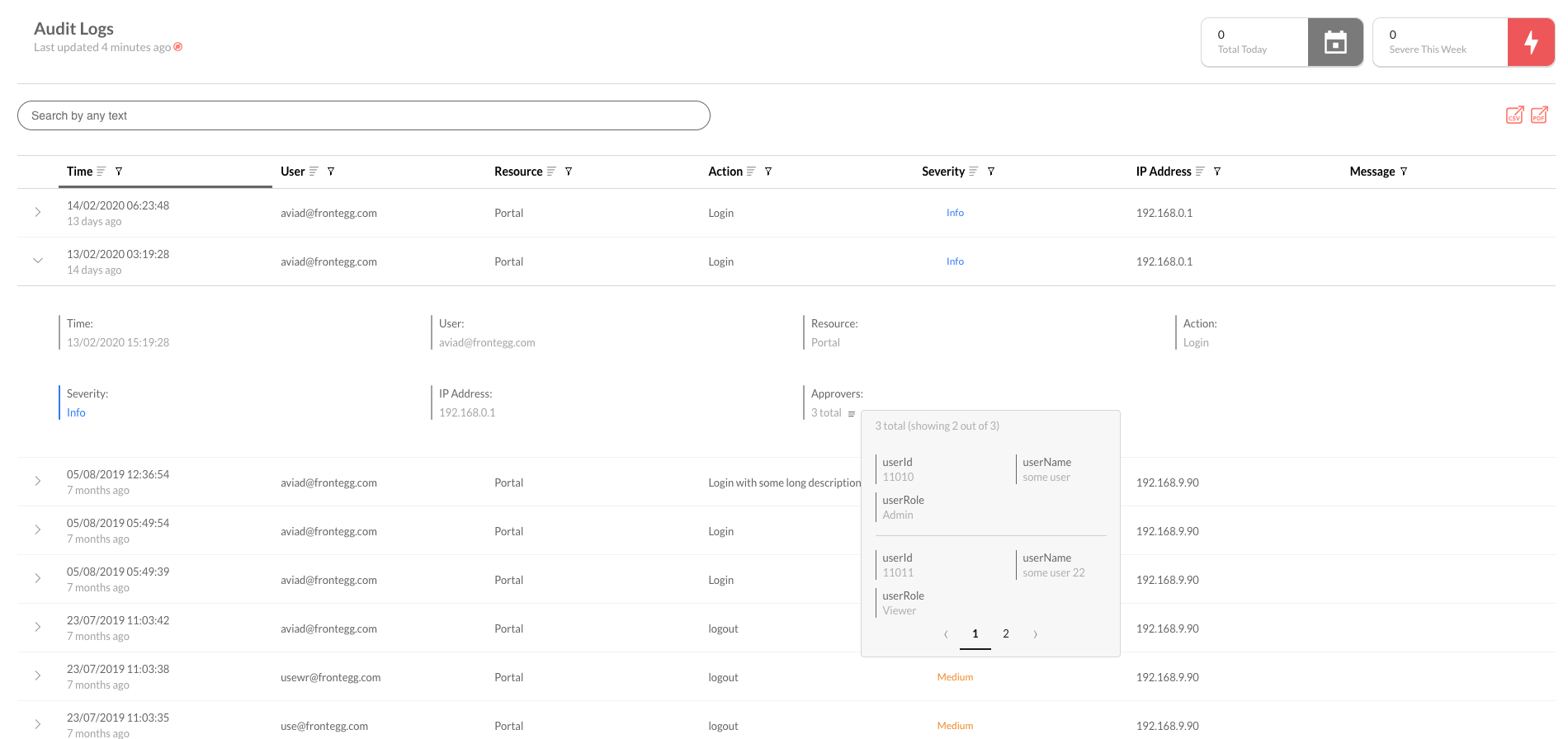Sort the Time column
The width and height of the screenshot is (1568, 739).
click(x=102, y=172)
